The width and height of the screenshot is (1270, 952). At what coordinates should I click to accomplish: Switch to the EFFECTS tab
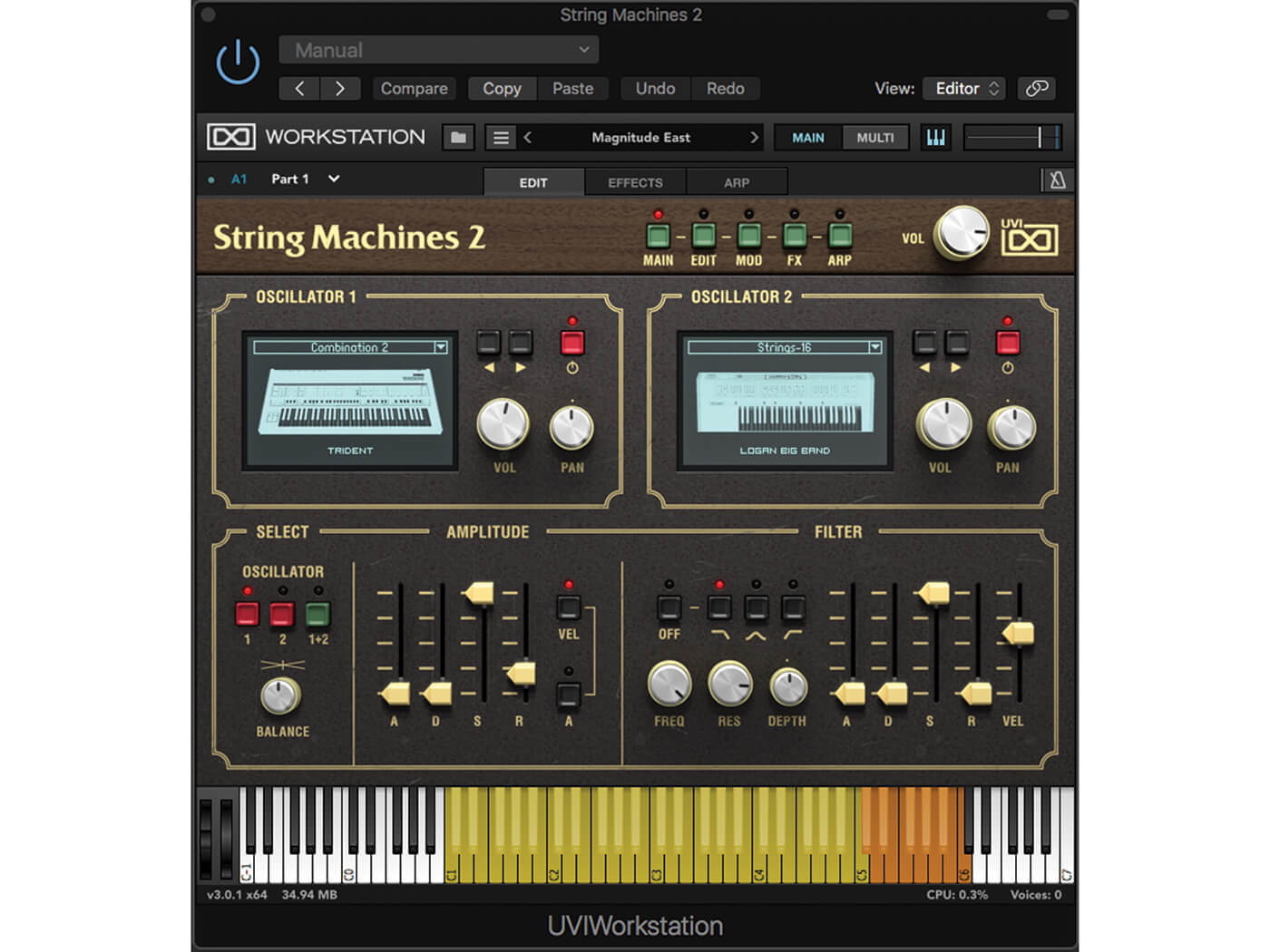[635, 182]
